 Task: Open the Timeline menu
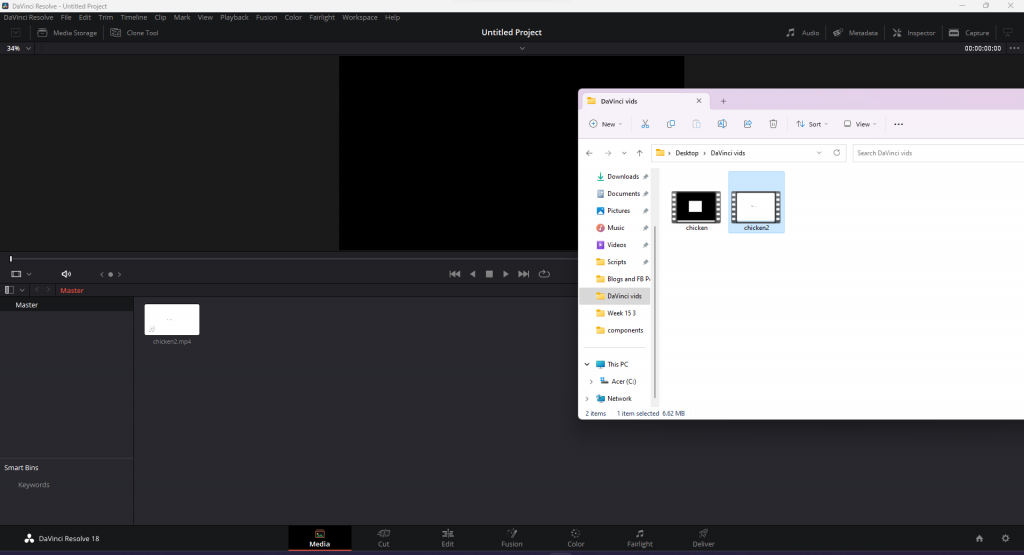click(x=133, y=18)
